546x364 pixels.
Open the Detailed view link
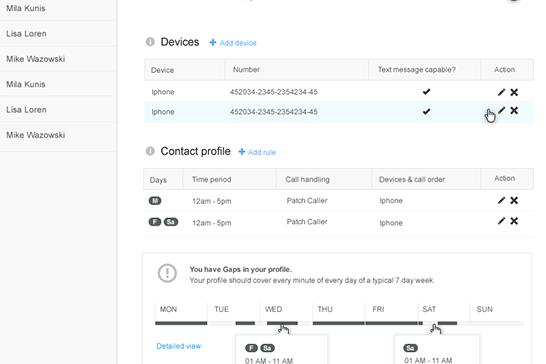coord(179,346)
